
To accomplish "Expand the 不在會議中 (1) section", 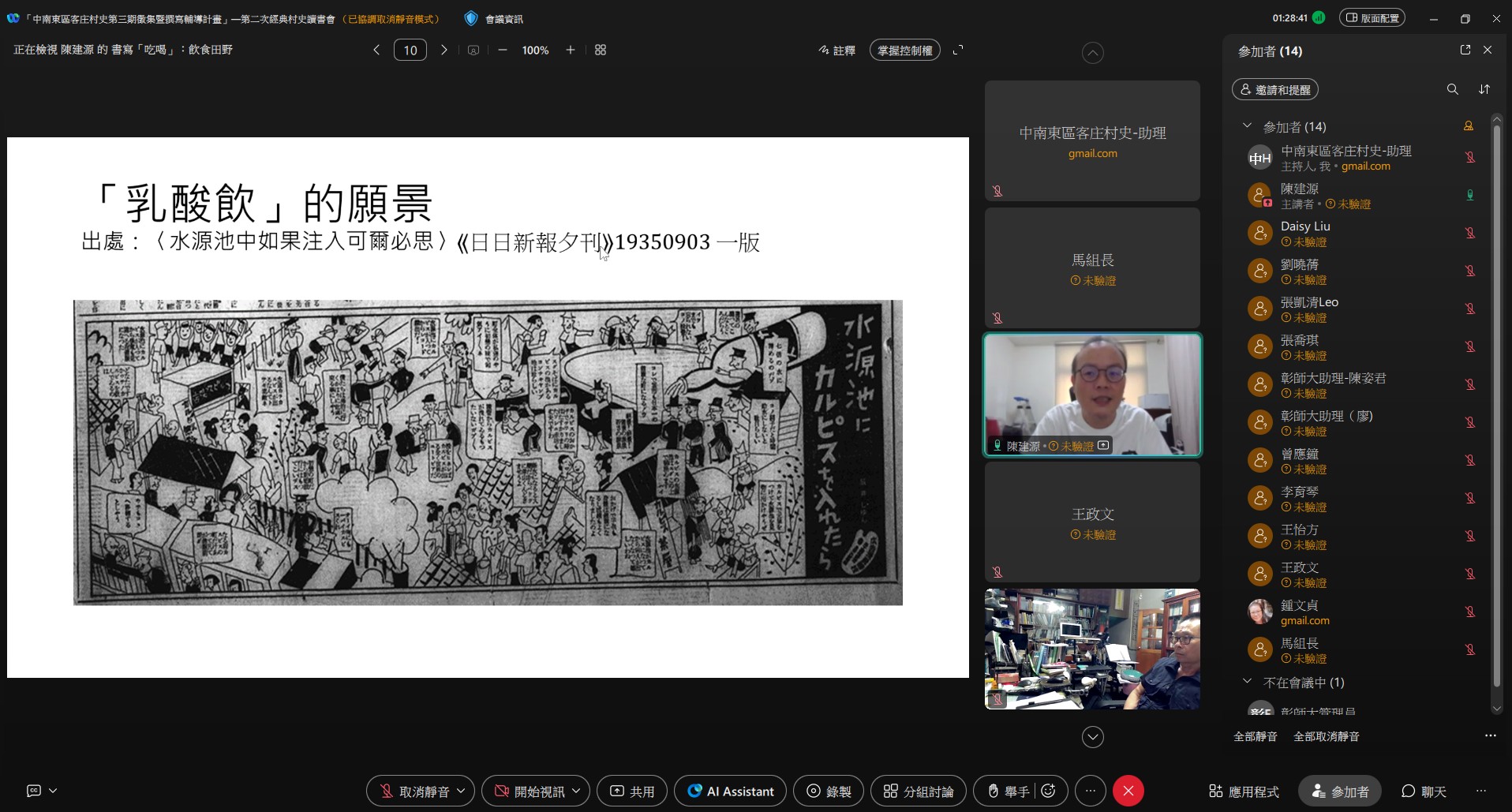I will 1248,683.
